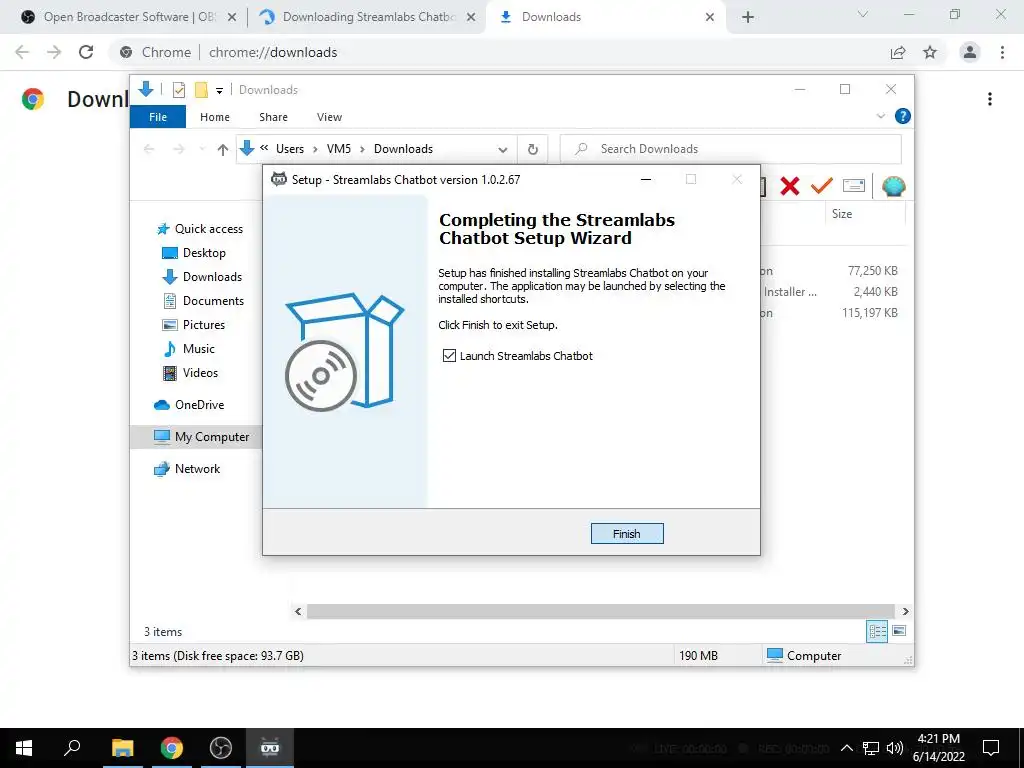Close the Chrome Downloads tab
Screen dimensions: 1024x768
point(710,17)
